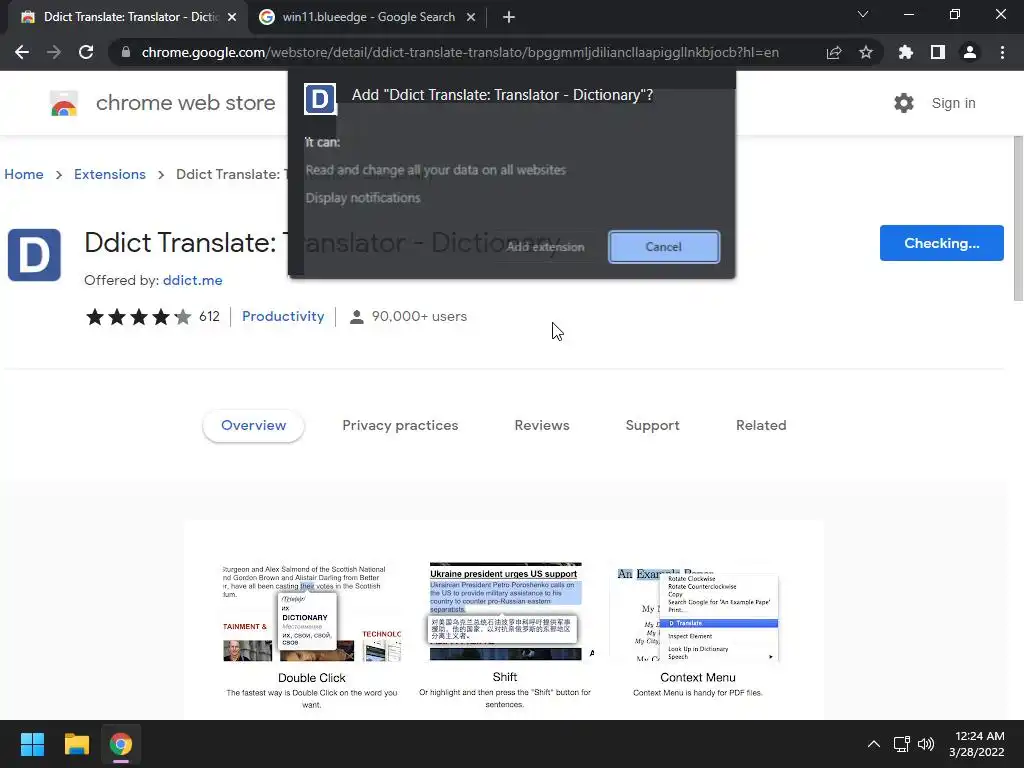
Task: Open File Explorer from the taskbar
Action: click(76, 744)
